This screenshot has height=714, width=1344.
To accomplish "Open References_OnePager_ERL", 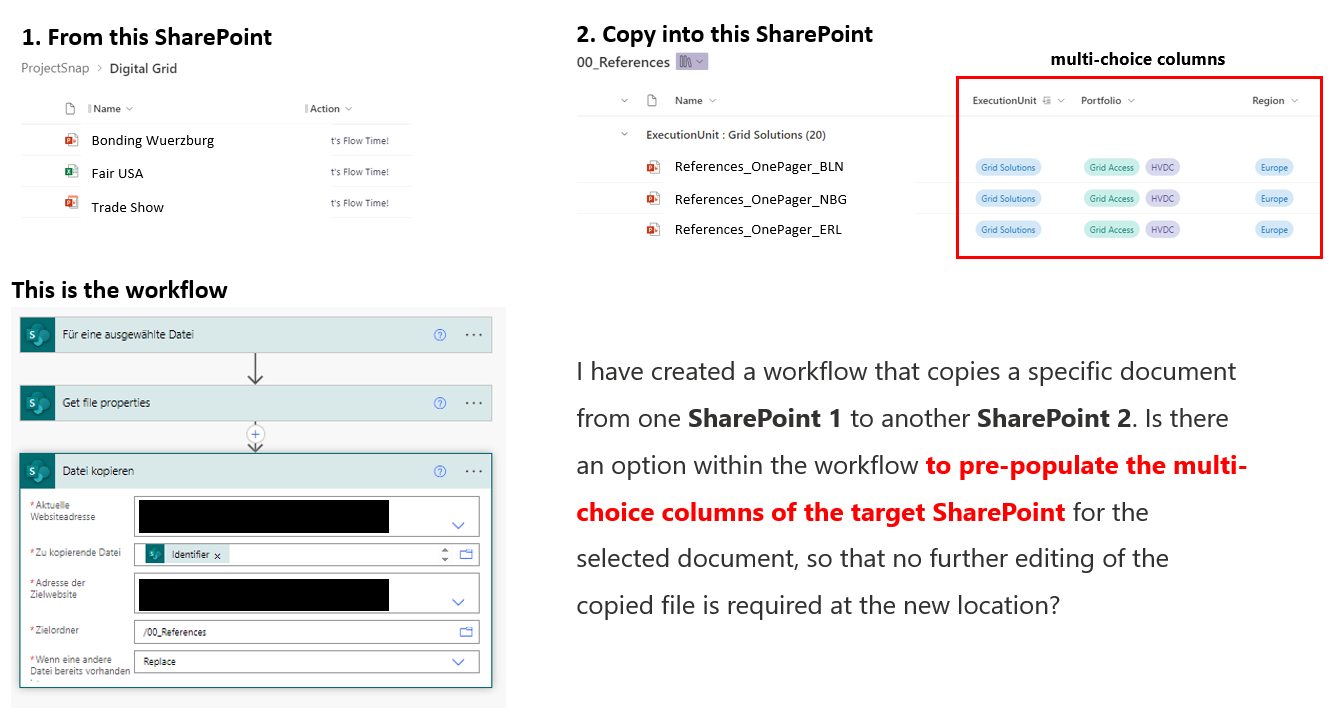I will [x=758, y=230].
